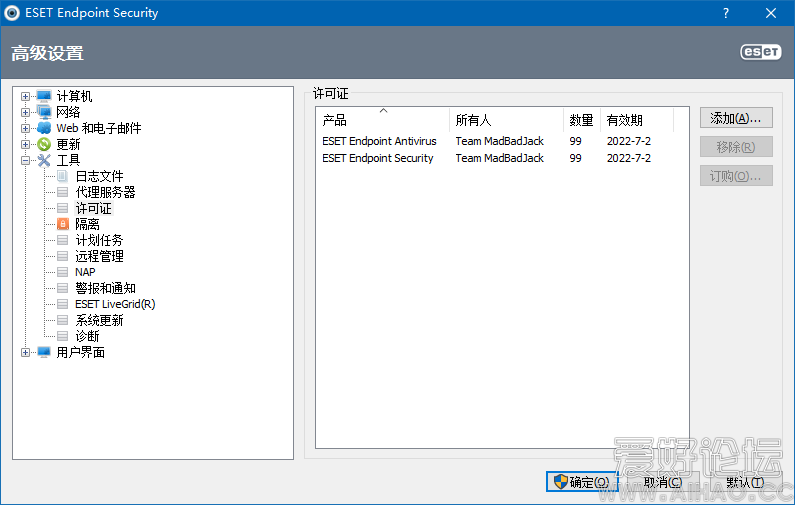The height and width of the screenshot is (505, 795).
Task: Click the orange 隔离 quarantine icon
Action: pyautogui.click(x=63, y=224)
